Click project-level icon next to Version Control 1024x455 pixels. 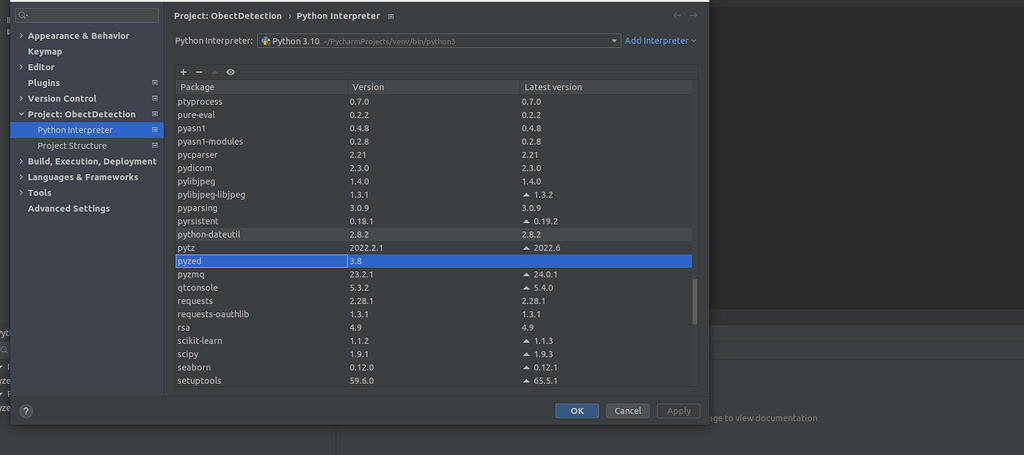coord(155,99)
